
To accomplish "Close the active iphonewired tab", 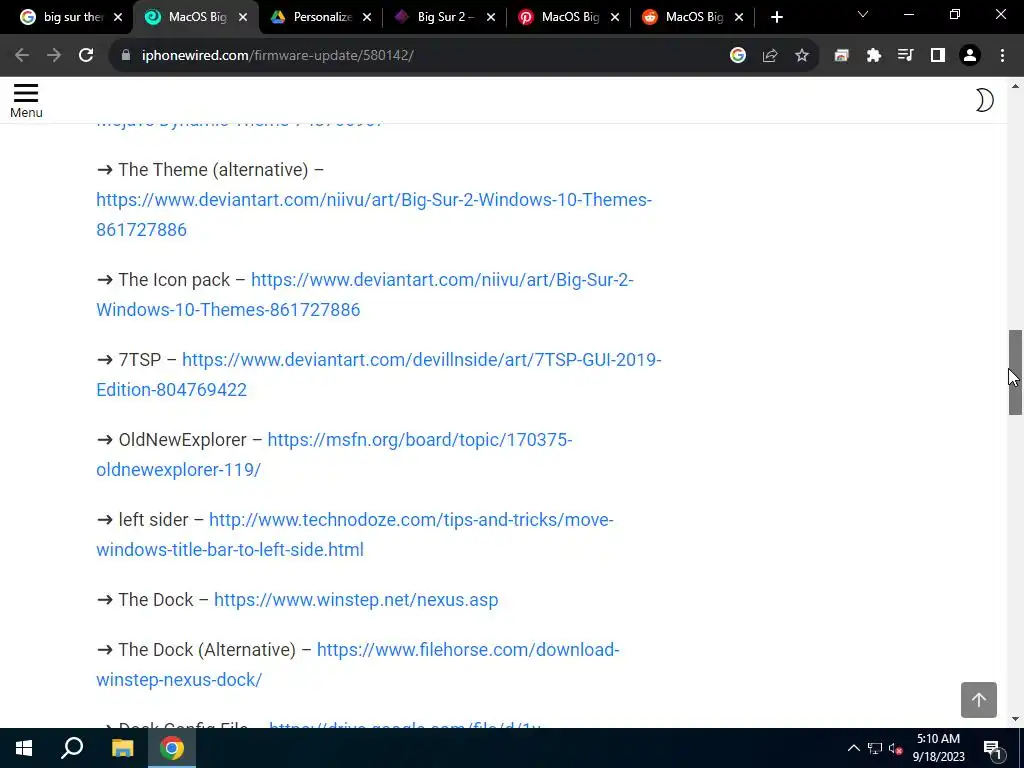I will pos(243,17).
